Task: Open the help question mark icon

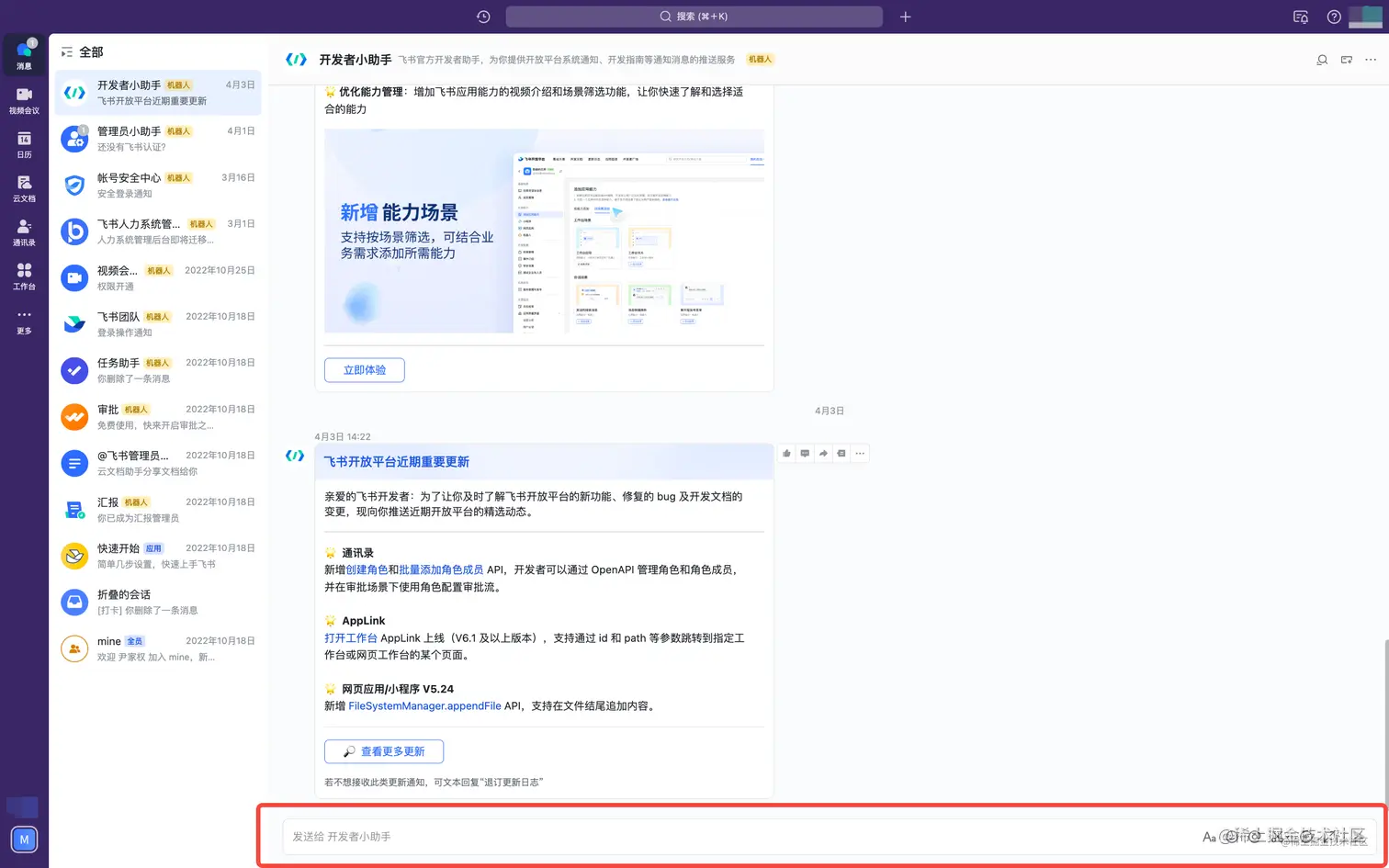Action: coord(1334,17)
